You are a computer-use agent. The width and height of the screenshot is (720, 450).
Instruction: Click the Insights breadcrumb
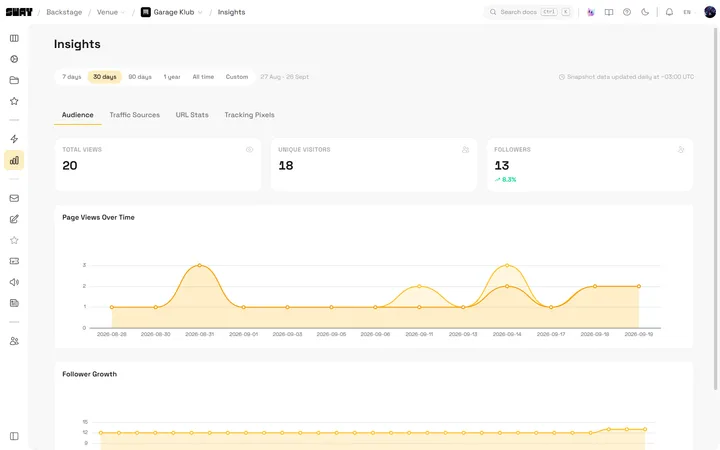(x=231, y=12)
